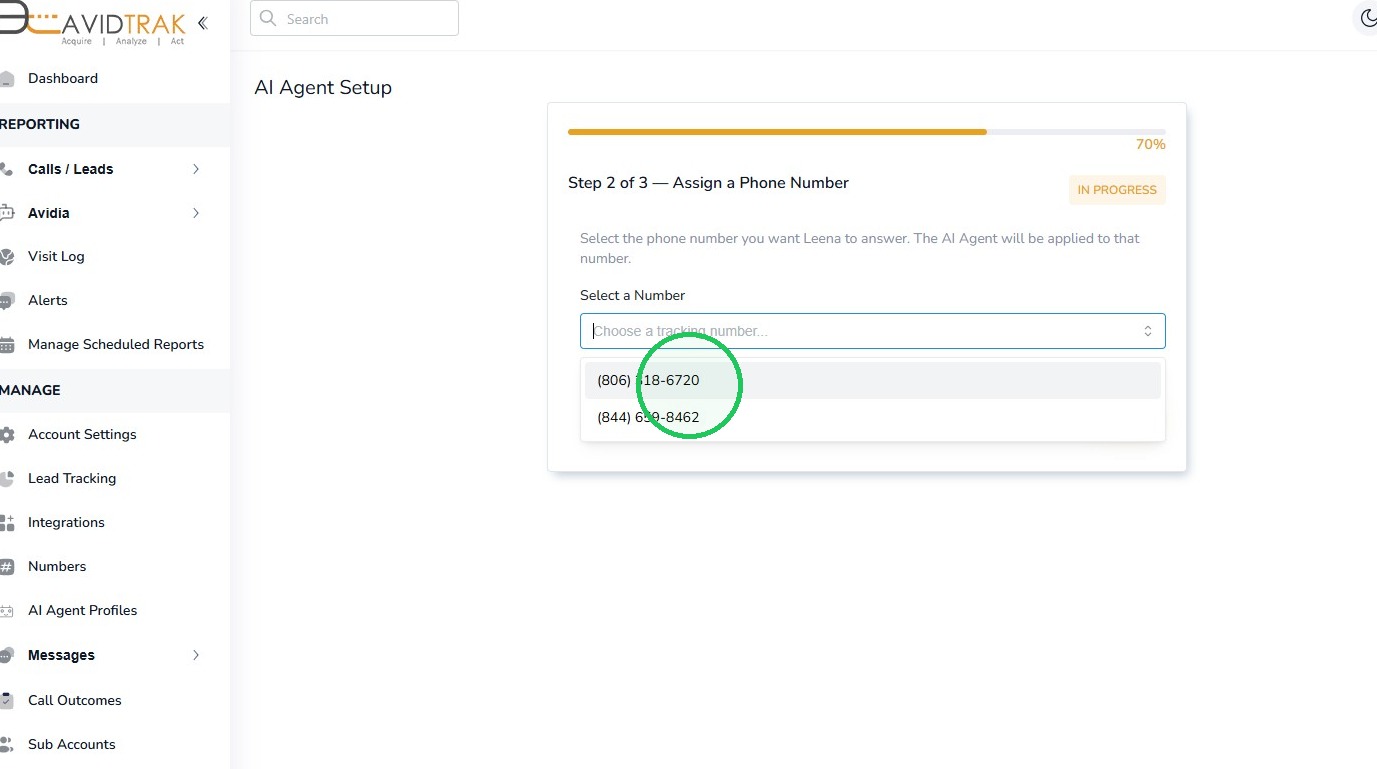1377x769 pixels.
Task: Click the Manage Scheduled Reports calendar icon
Action: click(6, 345)
